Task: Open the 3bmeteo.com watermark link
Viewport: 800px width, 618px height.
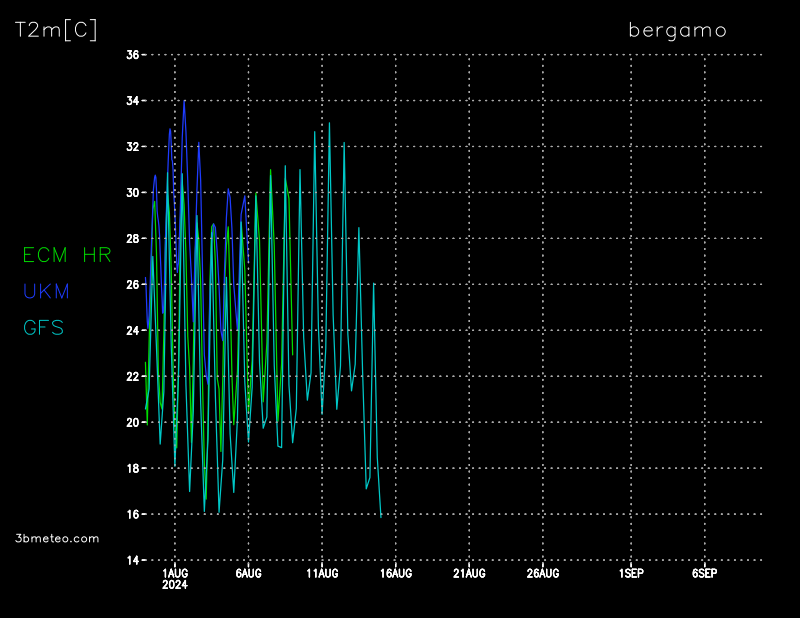Action: pos(58,538)
